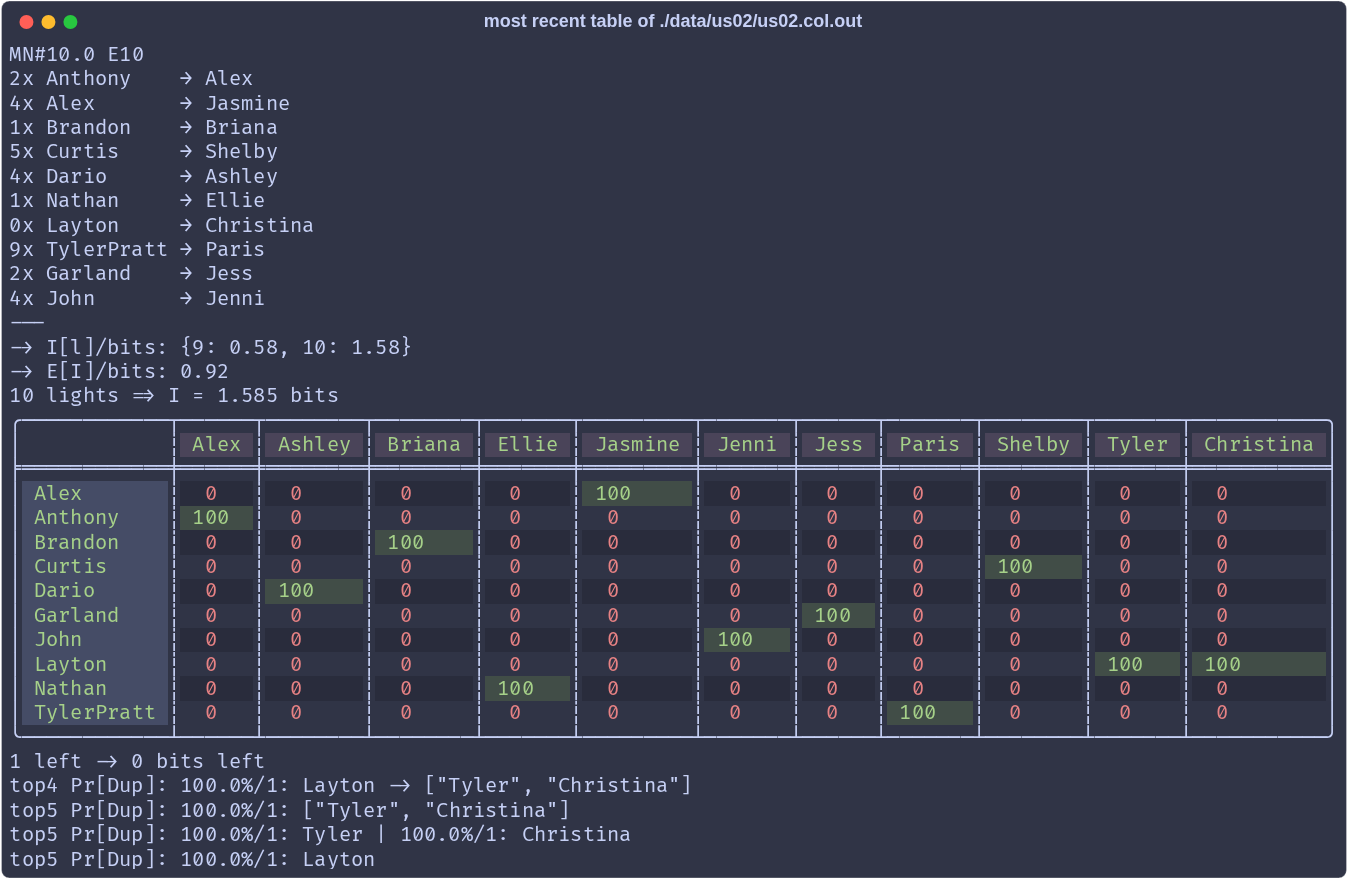Screen dimensions: 1348x879
Task: Click the Ellie column header
Action: (x=528, y=445)
